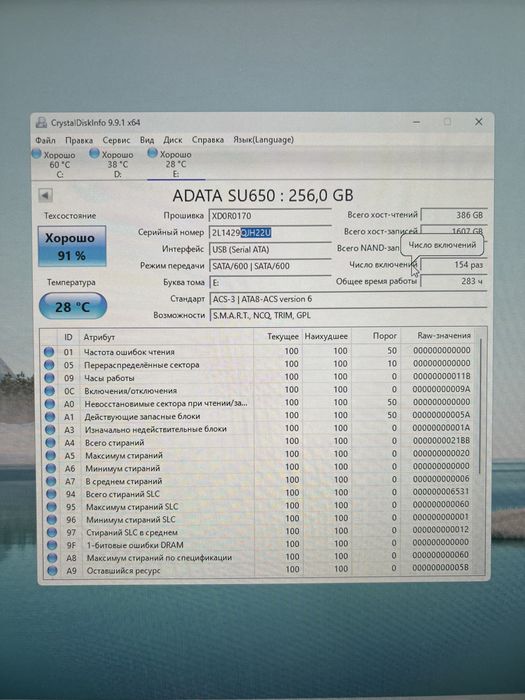Screen dimensions: 525x700
Task: Open the Вид menu
Action: 147,140
